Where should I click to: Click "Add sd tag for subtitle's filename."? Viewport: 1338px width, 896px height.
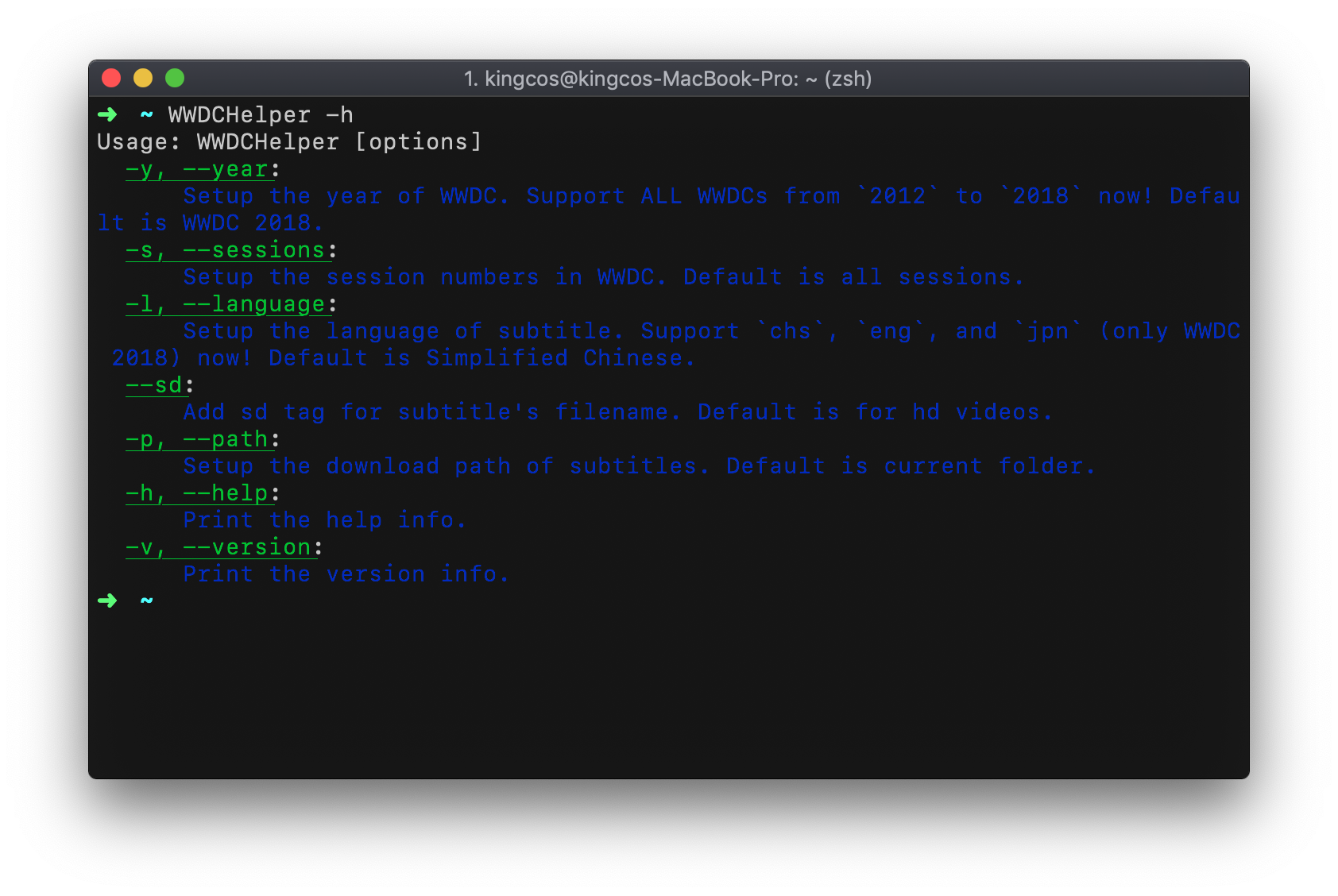(431, 412)
